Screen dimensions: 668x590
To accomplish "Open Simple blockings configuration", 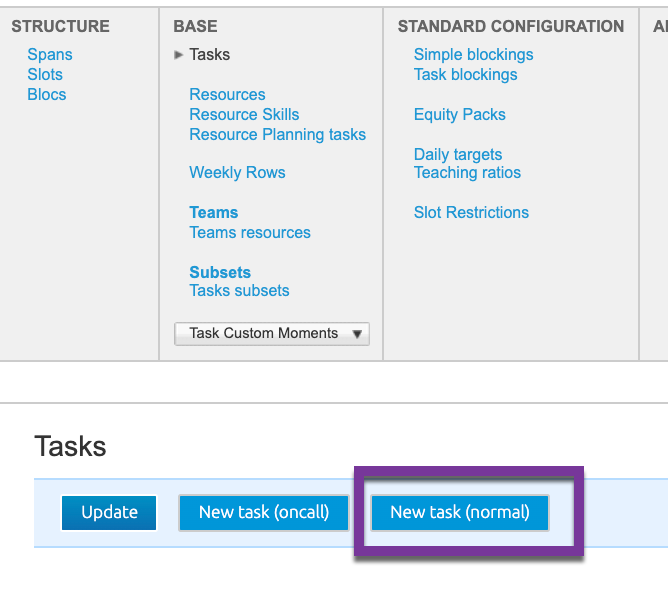I will pos(474,55).
